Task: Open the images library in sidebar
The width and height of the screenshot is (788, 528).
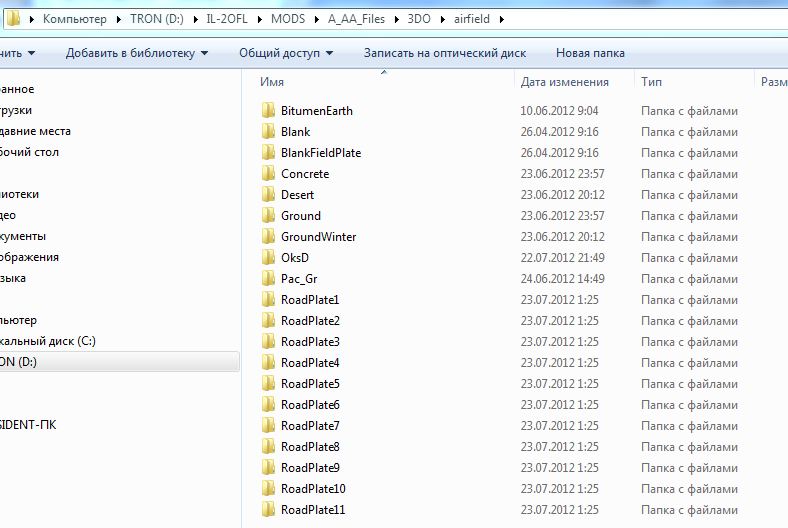Action: [29, 257]
